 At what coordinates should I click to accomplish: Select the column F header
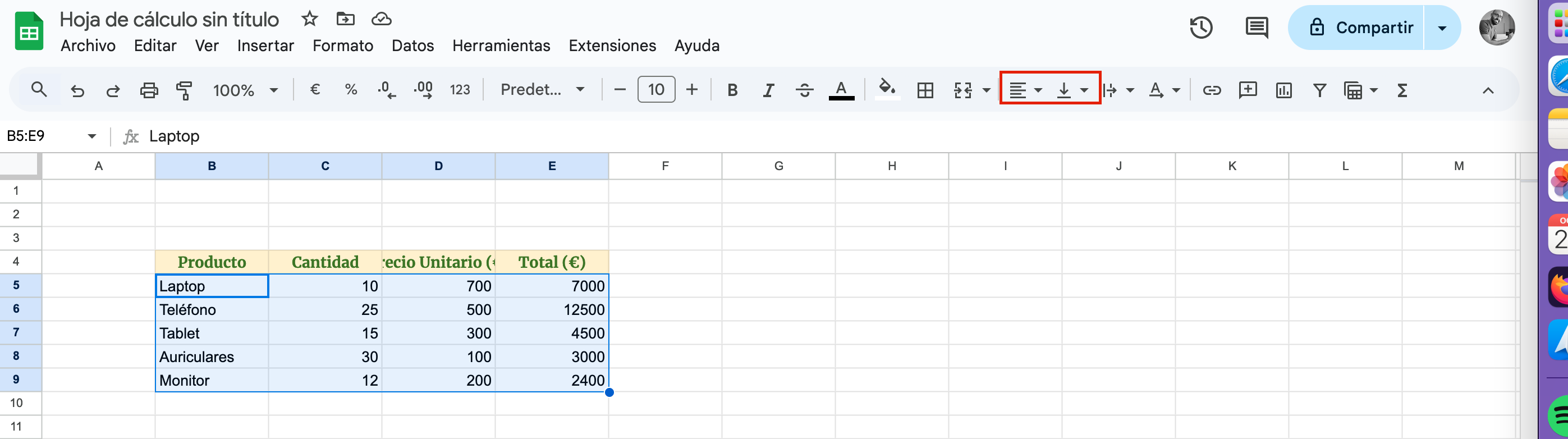click(x=665, y=166)
